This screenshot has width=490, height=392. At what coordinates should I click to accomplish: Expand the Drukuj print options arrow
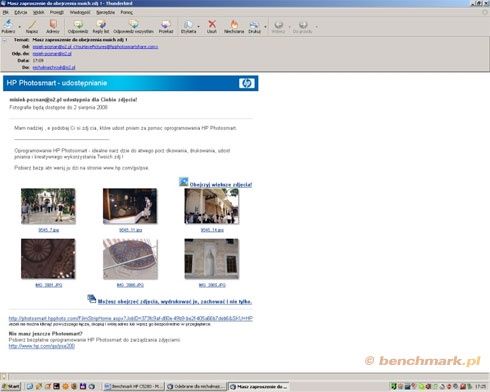(x=265, y=26)
